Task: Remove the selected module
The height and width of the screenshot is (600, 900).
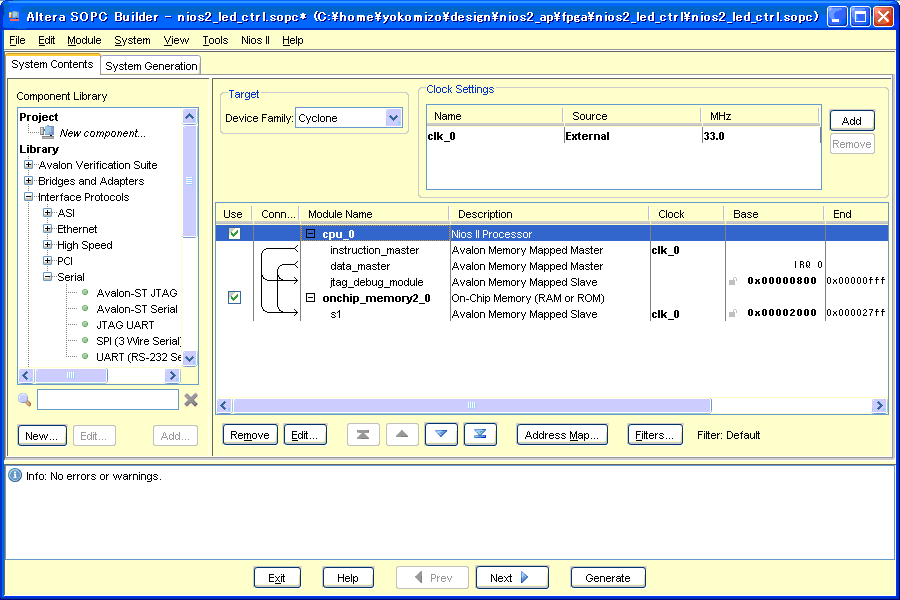Action: click(x=250, y=435)
